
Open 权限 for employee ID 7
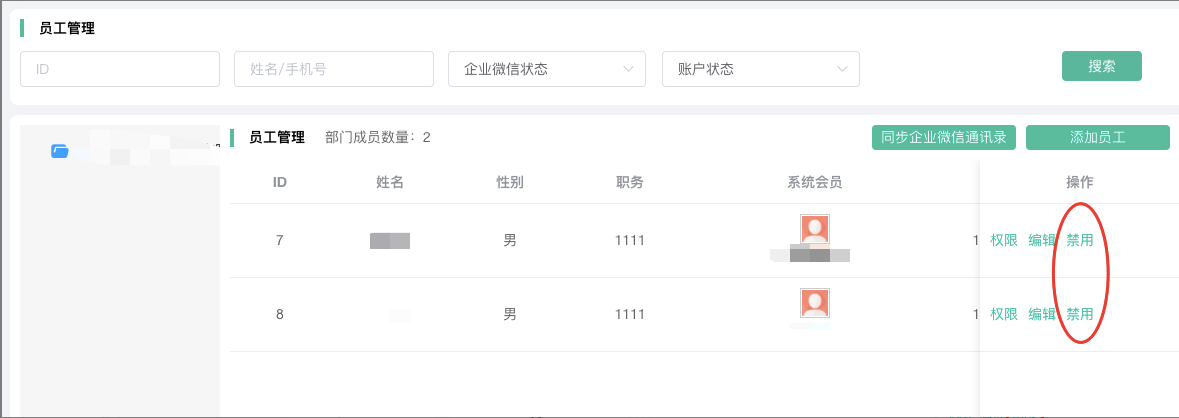[x=1004, y=240]
